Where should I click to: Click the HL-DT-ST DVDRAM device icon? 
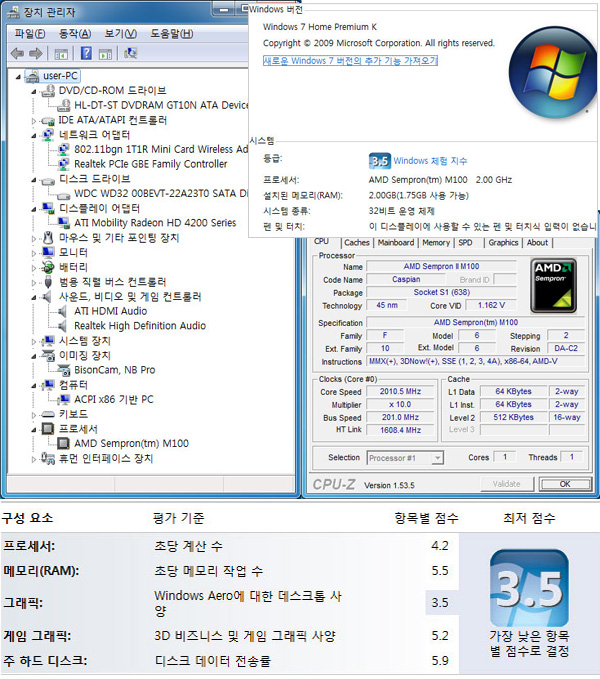pyautogui.click(x=64, y=105)
